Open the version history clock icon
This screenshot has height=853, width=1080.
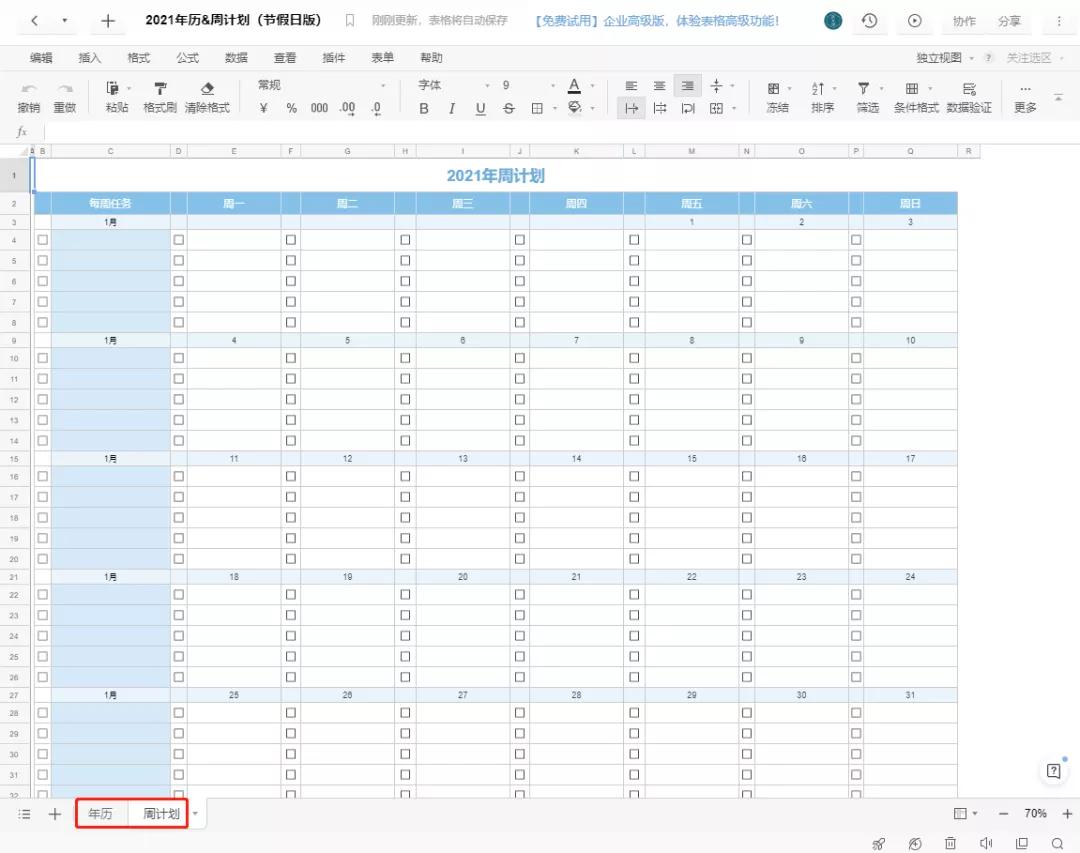click(x=870, y=21)
